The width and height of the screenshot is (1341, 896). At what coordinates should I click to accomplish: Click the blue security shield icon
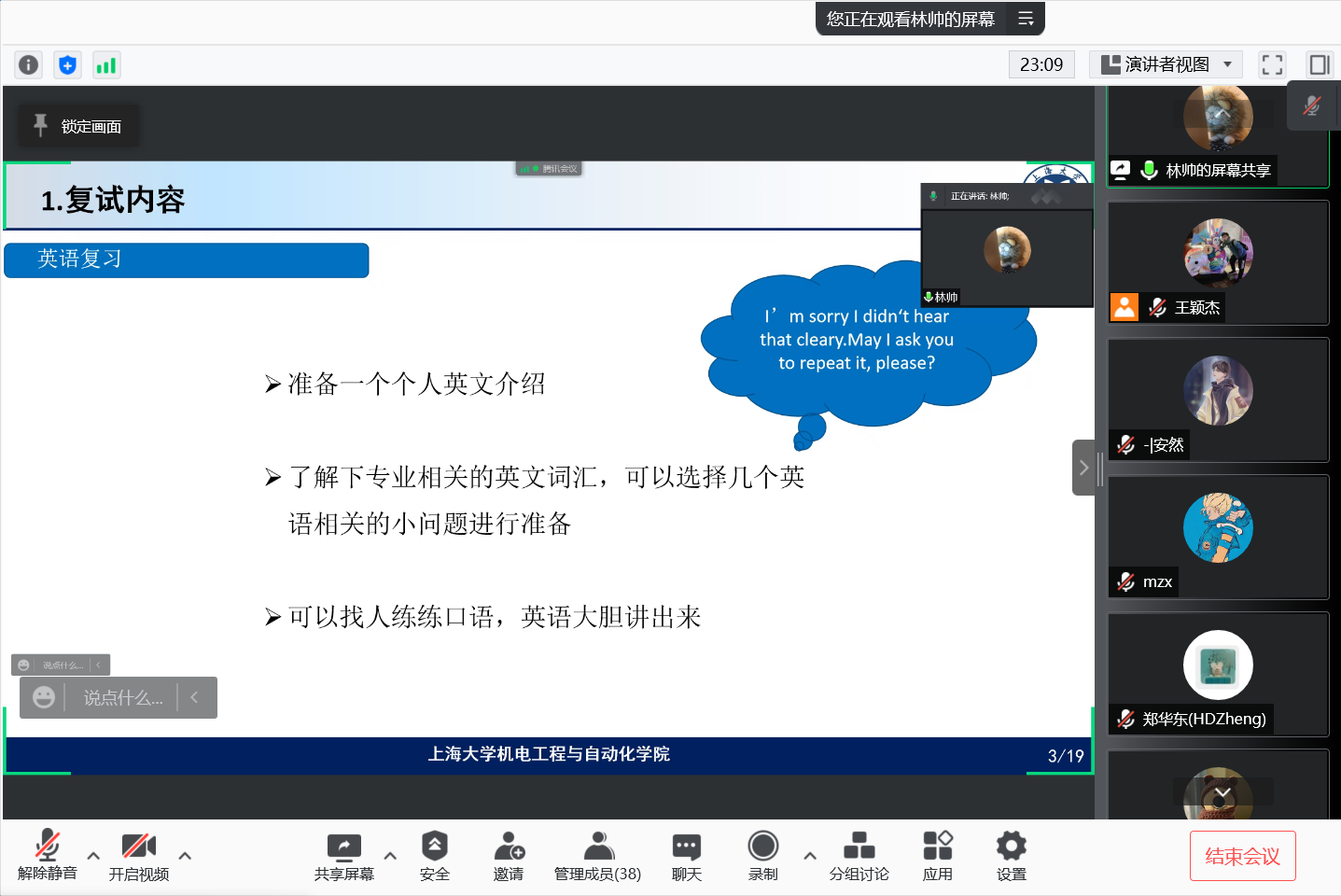[67, 64]
